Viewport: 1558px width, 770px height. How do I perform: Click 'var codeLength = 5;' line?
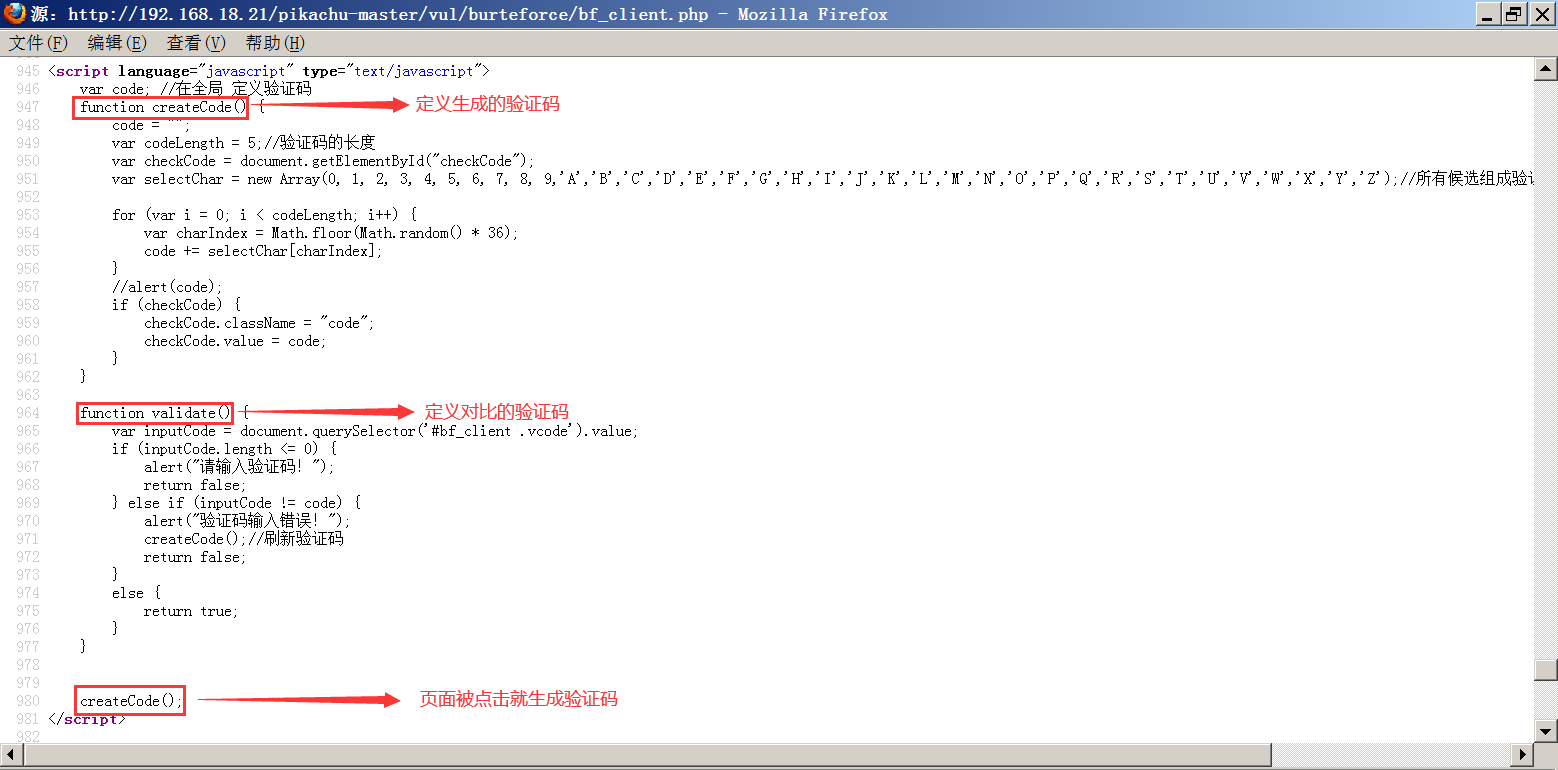pyautogui.click(x=244, y=143)
